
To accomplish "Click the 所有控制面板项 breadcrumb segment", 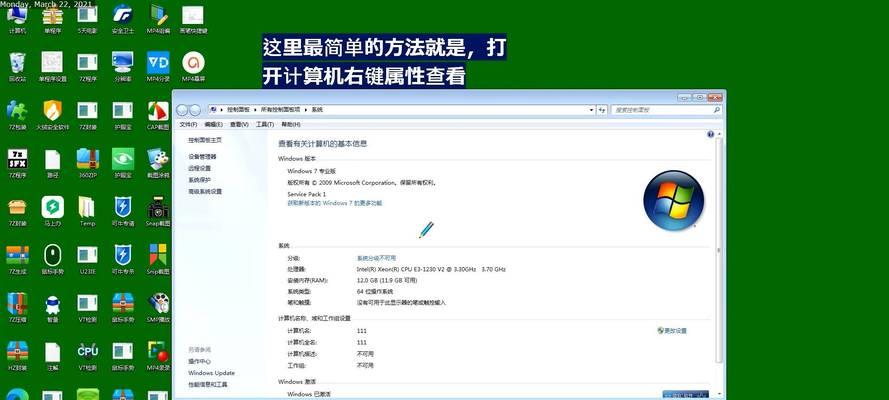I will pyautogui.click(x=280, y=109).
